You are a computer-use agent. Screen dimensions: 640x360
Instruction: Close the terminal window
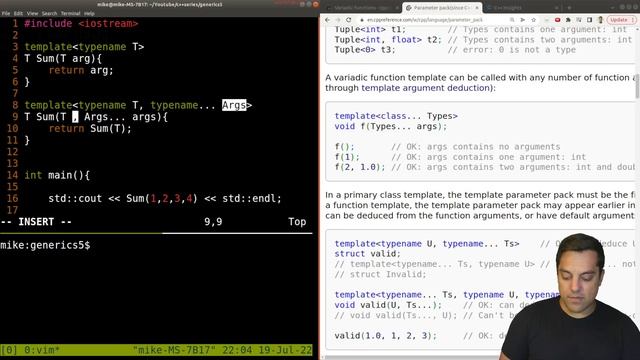(315, 4)
